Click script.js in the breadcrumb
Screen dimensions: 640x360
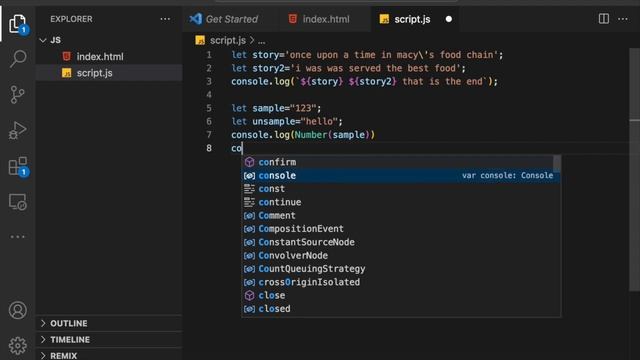click(228, 40)
